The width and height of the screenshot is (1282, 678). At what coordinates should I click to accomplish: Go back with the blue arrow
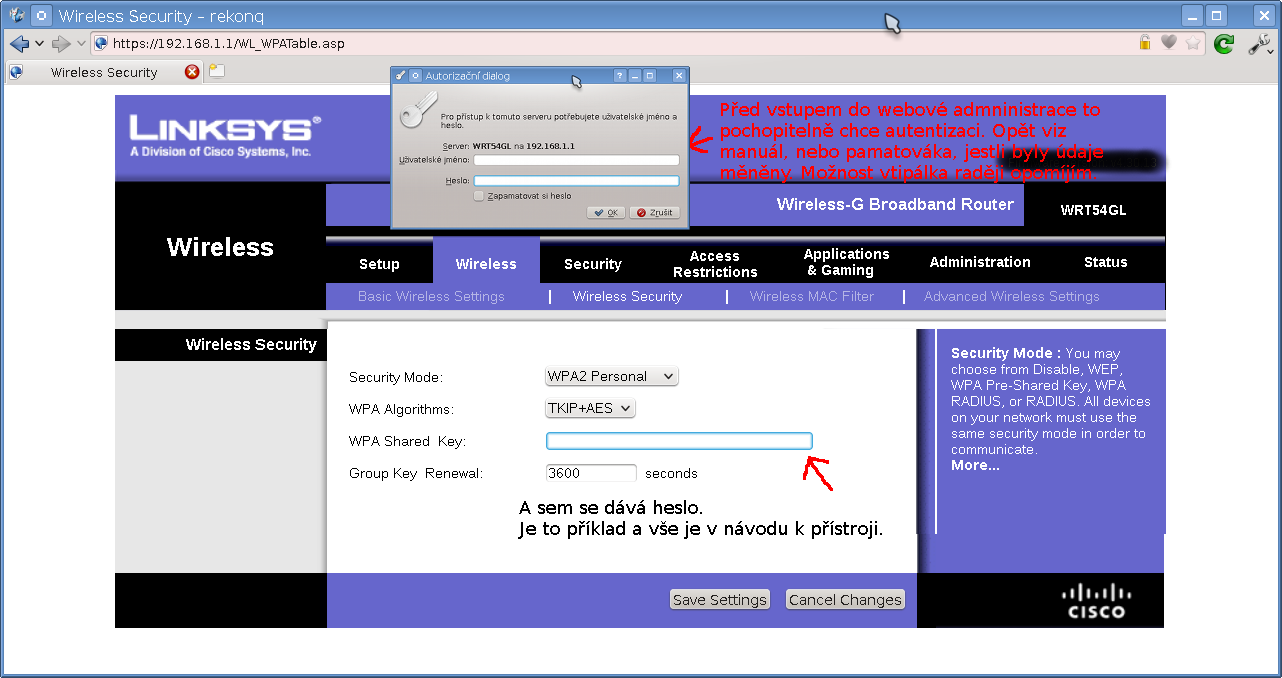tap(19, 44)
